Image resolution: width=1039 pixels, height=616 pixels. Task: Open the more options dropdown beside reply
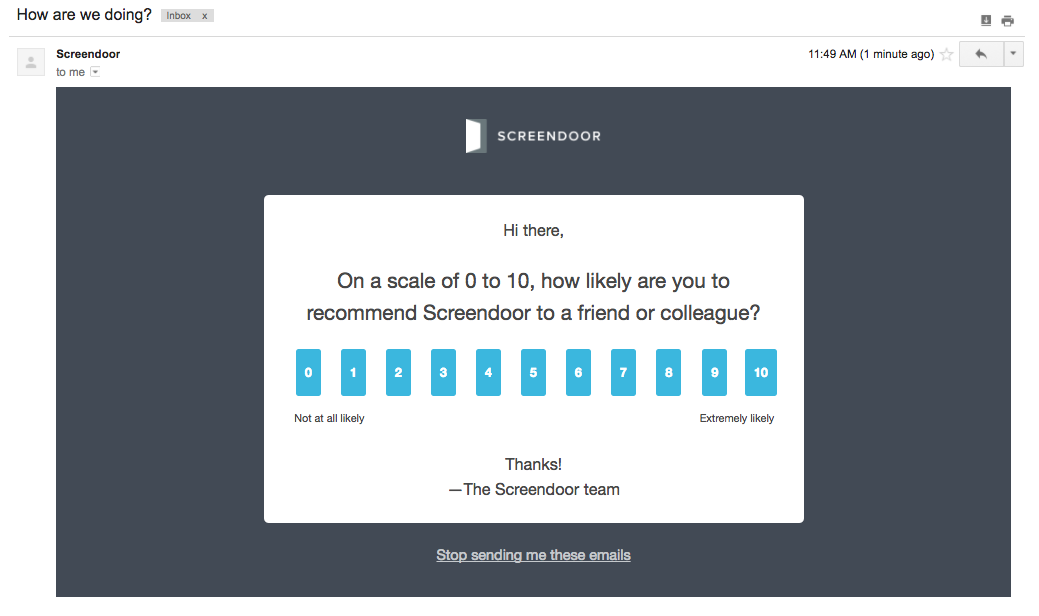1013,55
